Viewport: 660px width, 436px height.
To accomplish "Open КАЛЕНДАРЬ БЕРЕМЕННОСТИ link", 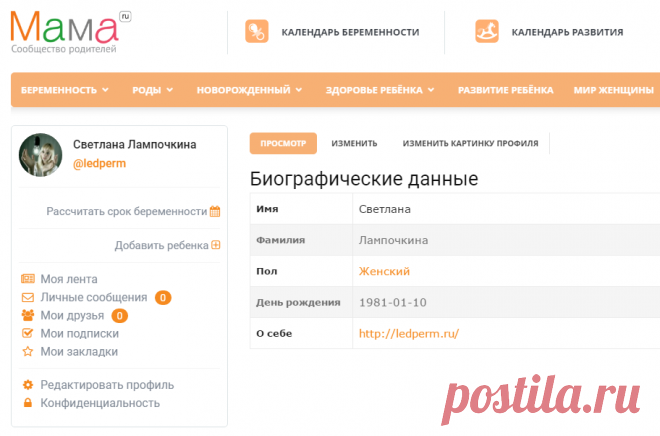I will point(350,32).
